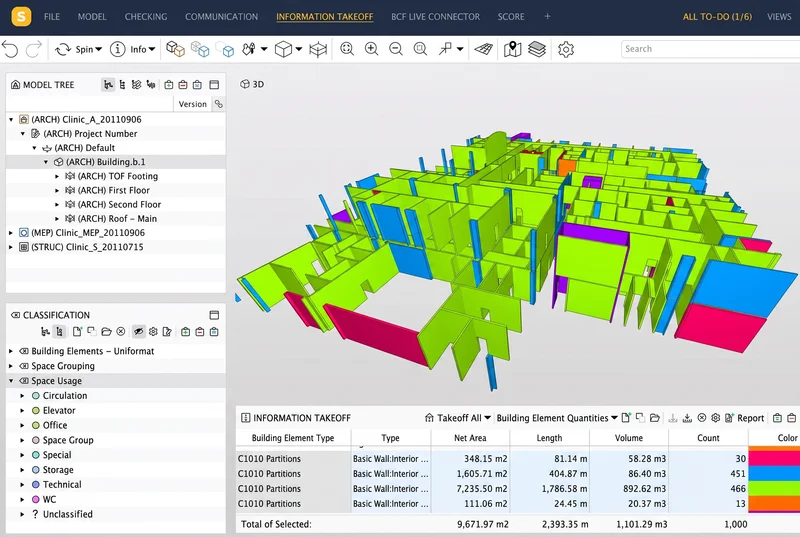Open the FILE menu
The image size is (800, 537).
pos(52,16)
